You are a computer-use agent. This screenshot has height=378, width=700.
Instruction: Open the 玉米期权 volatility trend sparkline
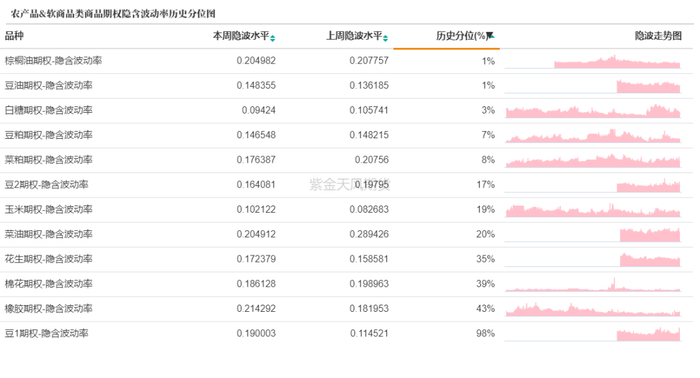(x=592, y=210)
